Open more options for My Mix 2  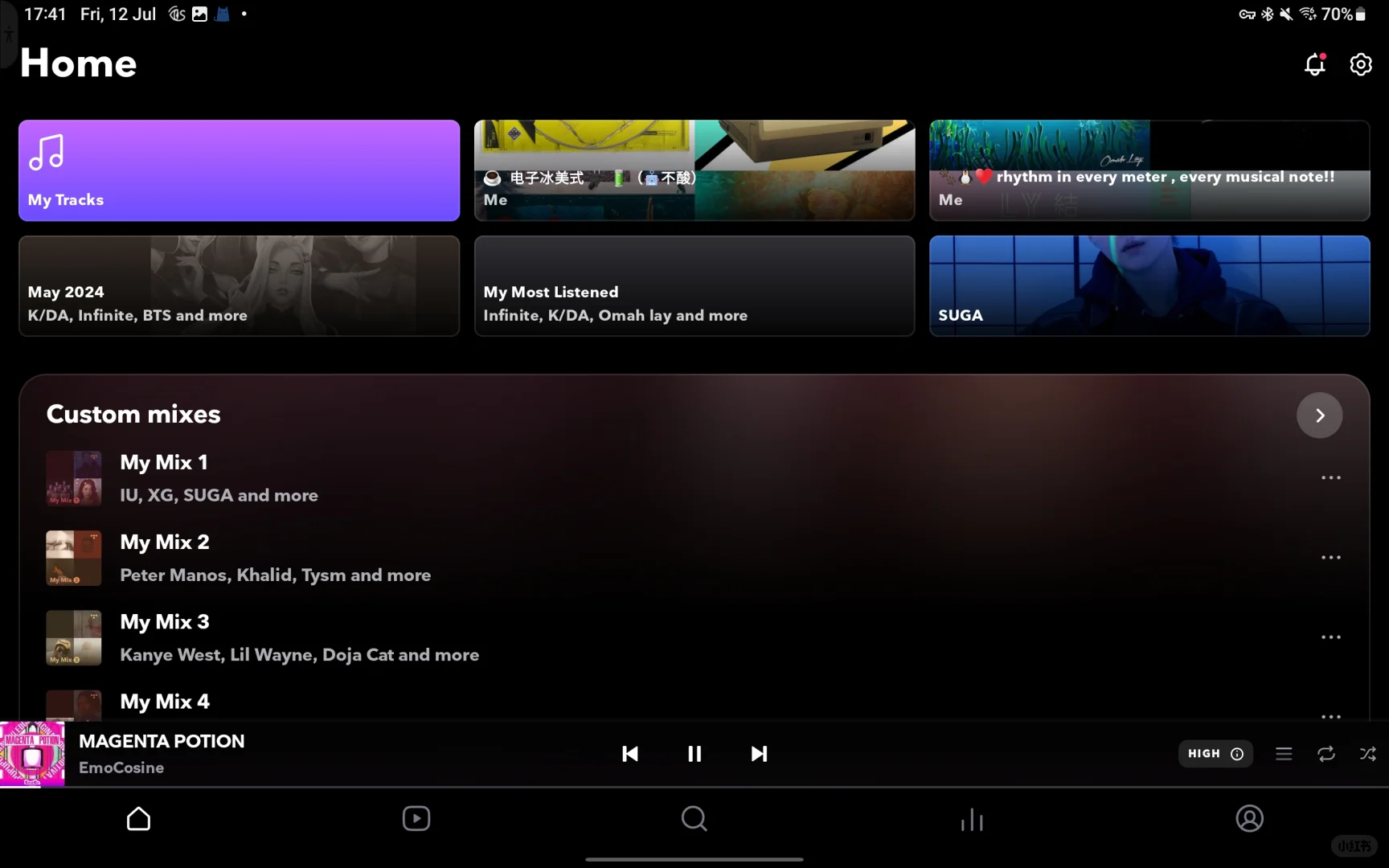pyautogui.click(x=1331, y=557)
